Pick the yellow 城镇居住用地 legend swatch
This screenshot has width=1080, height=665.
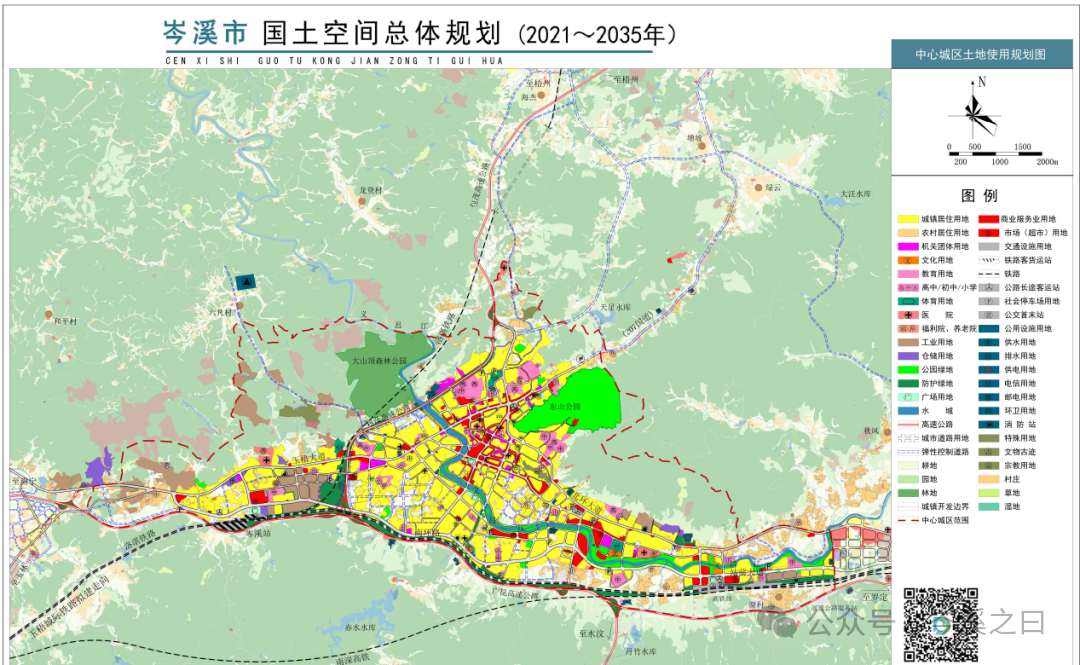point(908,219)
